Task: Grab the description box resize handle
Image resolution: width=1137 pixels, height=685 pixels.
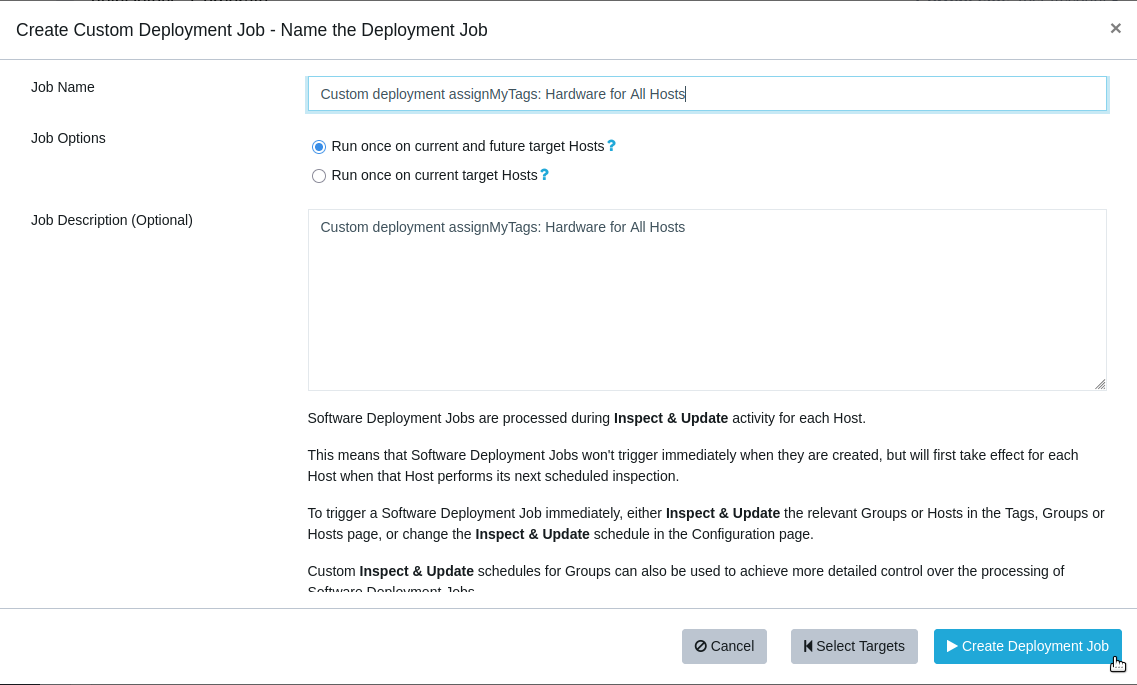Action: point(1099,383)
